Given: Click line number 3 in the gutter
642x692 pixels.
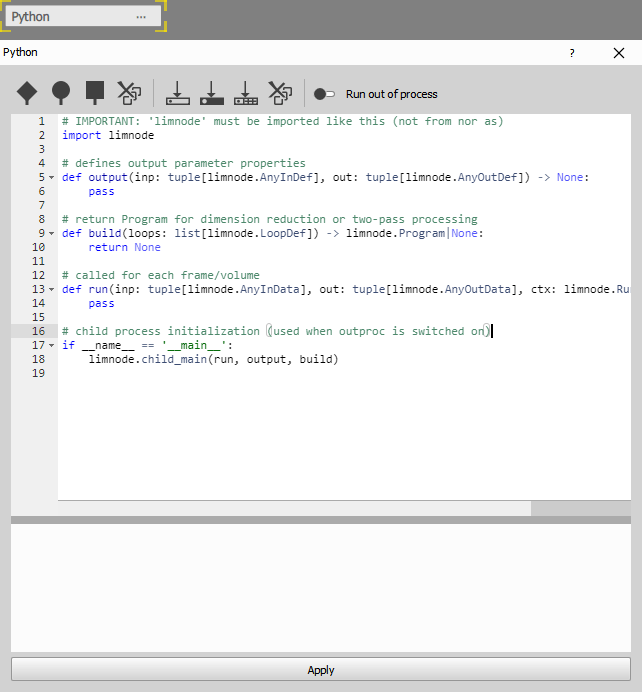Looking at the screenshot, I should click(41, 150).
